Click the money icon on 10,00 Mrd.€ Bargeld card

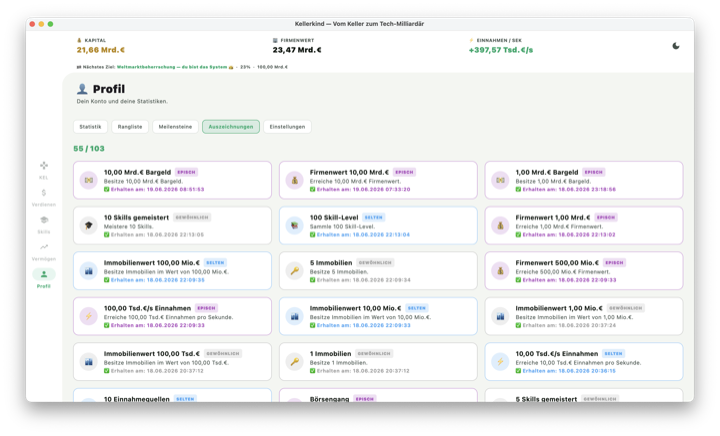[x=89, y=180]
